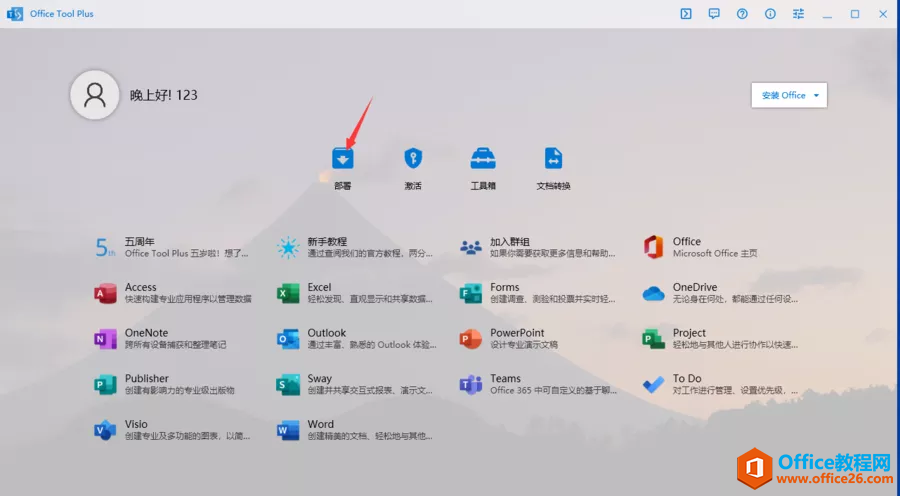Click the Teams app icon
Viewport: 900px width, 496px height.
pos(471,385)
